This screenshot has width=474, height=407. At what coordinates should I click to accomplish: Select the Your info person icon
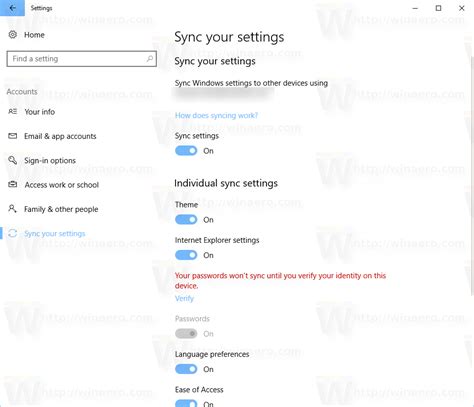pos(13,112)
